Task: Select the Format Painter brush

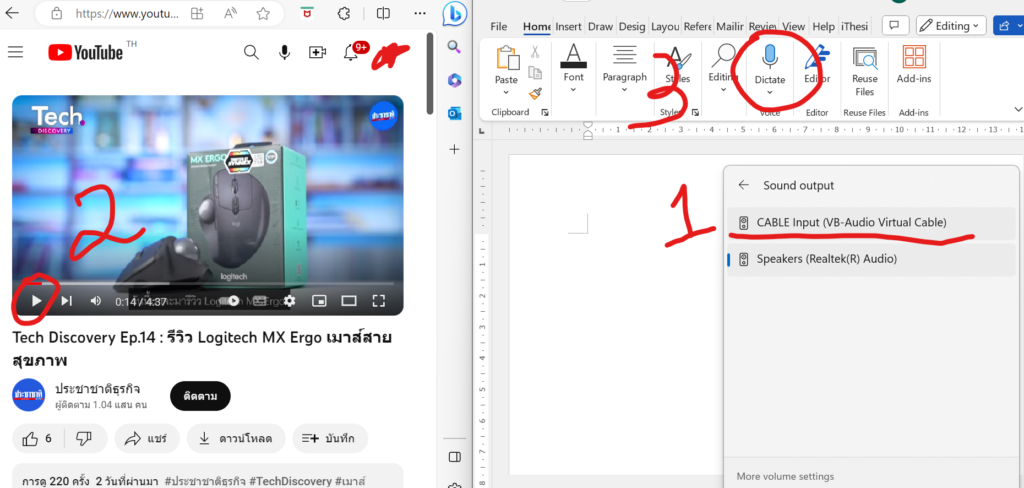Action: point(535,93)
